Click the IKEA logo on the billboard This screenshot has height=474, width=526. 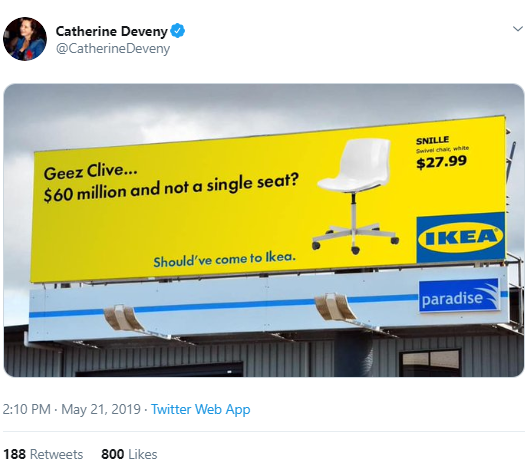(461, 237)
